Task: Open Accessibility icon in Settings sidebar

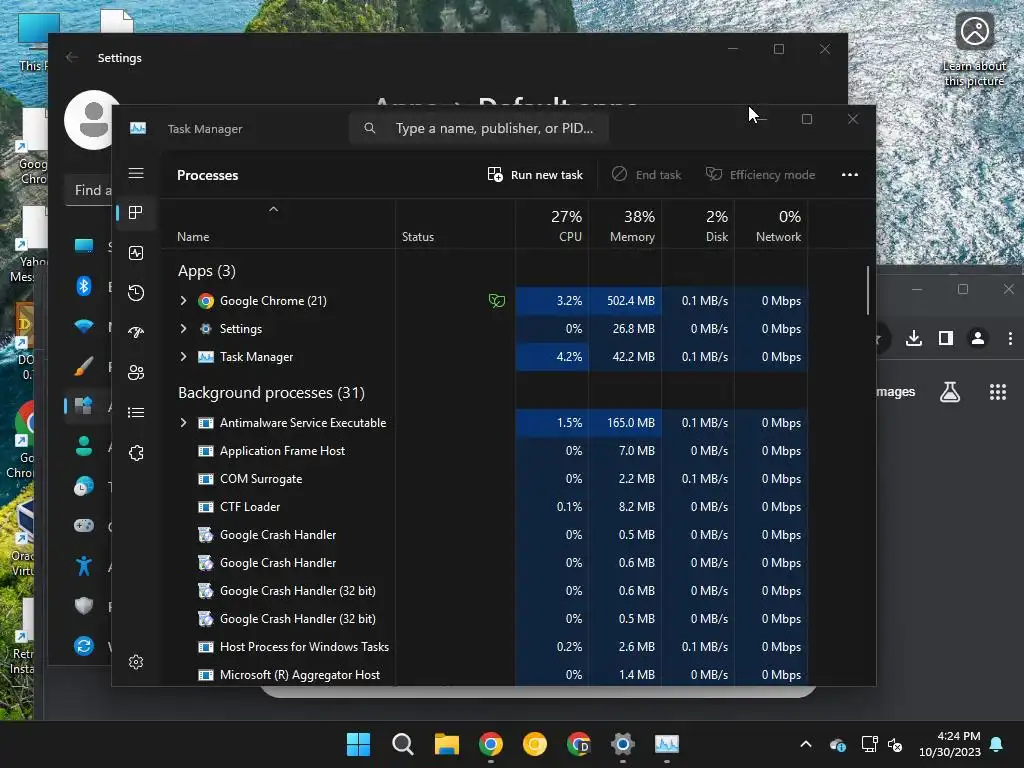Action: 84,566
